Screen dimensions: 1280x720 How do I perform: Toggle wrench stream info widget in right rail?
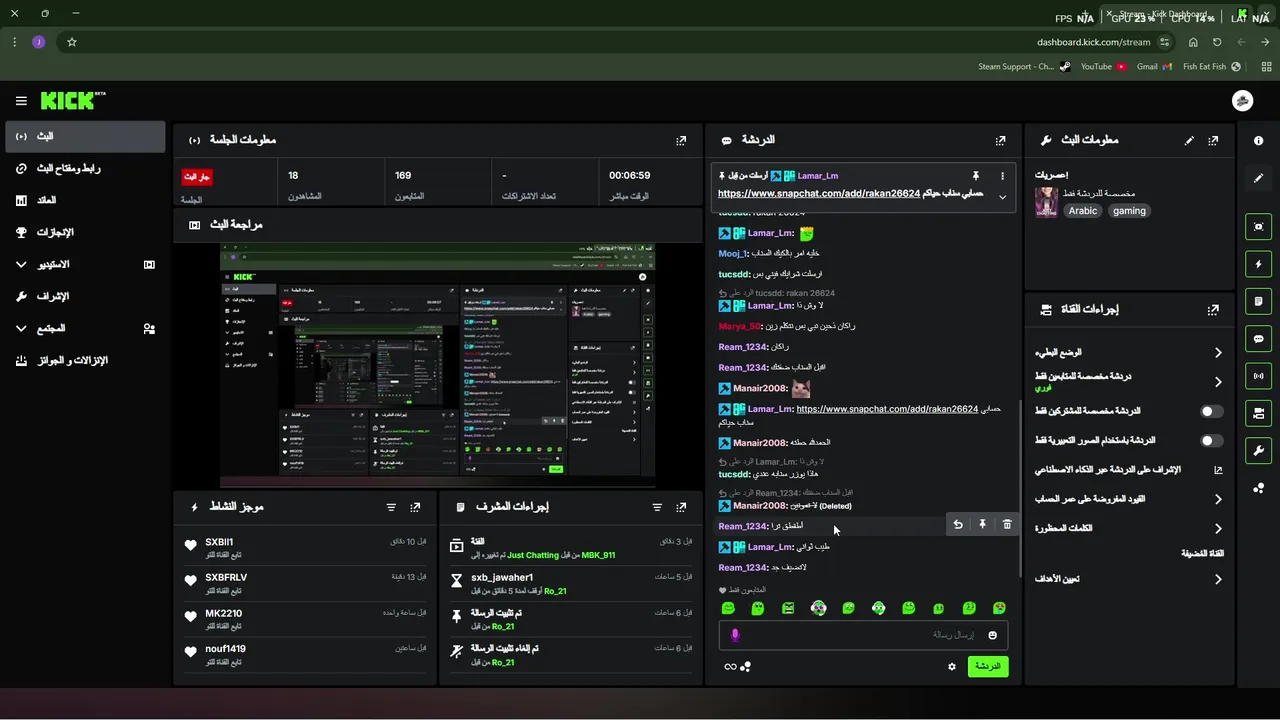click(1258, 450)
